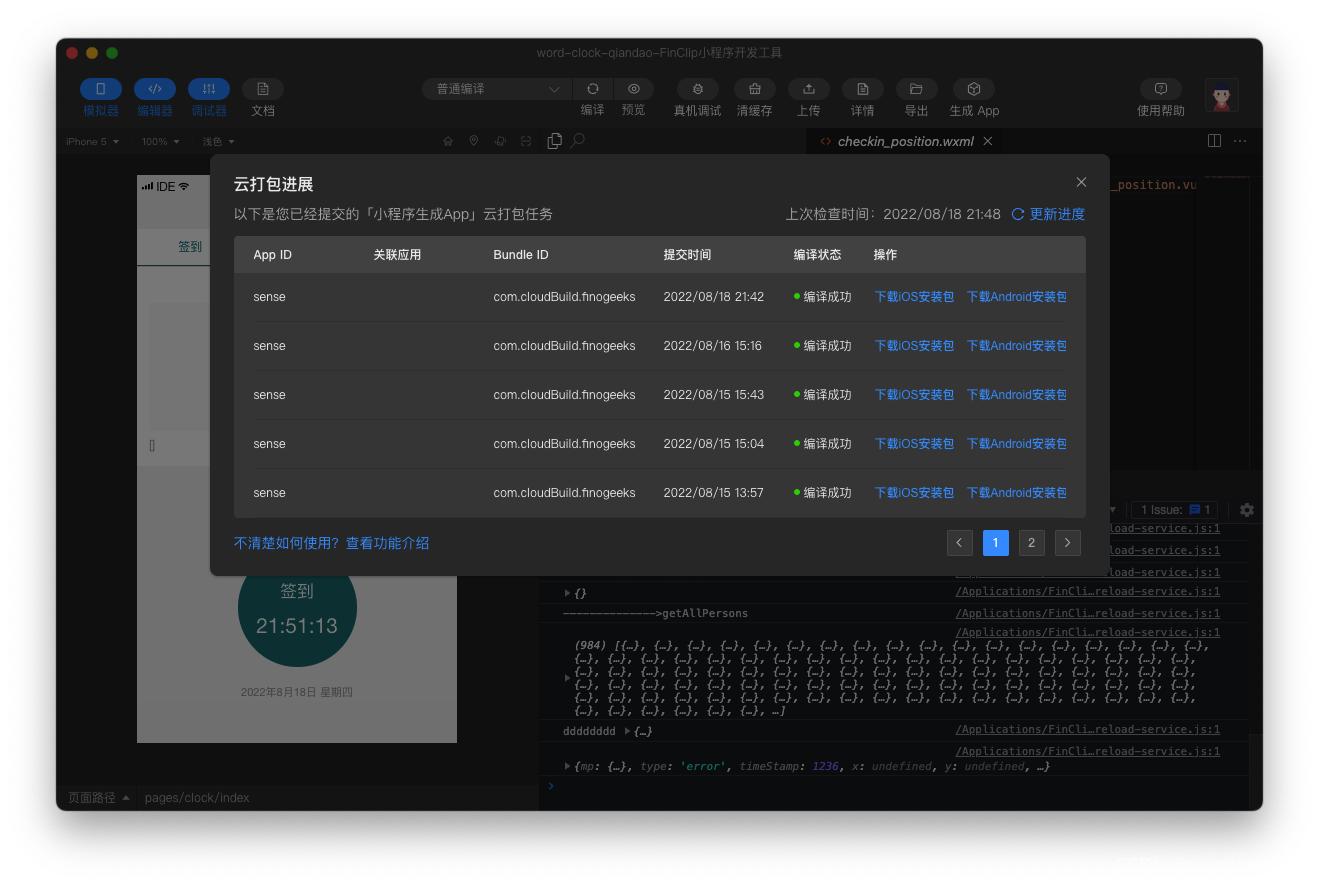The width and height of the screenshot is (1319, 885).
Task: Download iOS package for 2022/08/15 15:43 build
Action: (914, 395)
